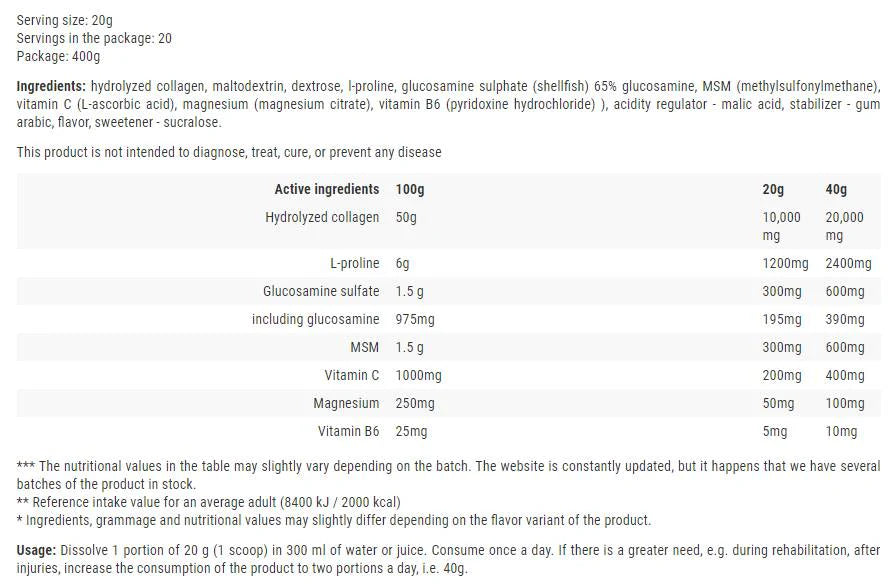The width and height of the screenshot is (894, 586).
Task: Click the "1000mg" Vitamin C value
Action: [x=419, y=375]
